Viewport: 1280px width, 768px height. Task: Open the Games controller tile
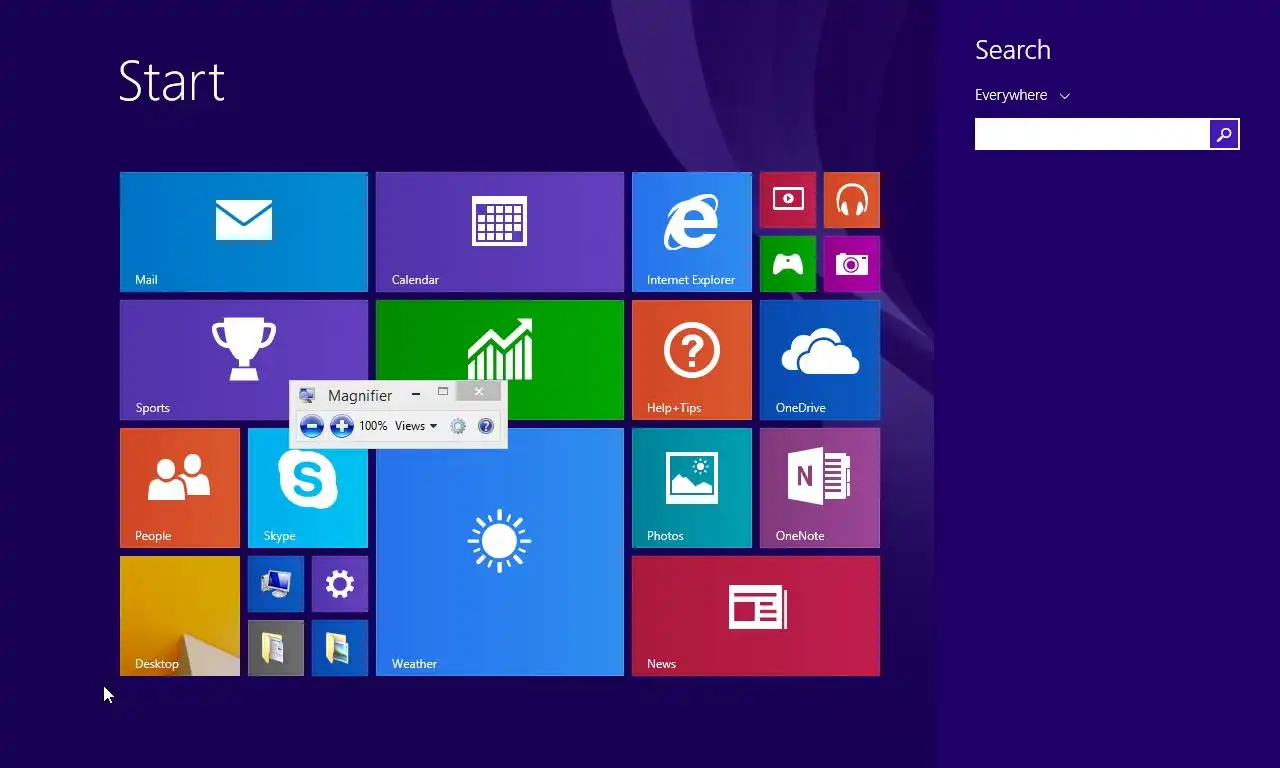(x=788, y=264)
